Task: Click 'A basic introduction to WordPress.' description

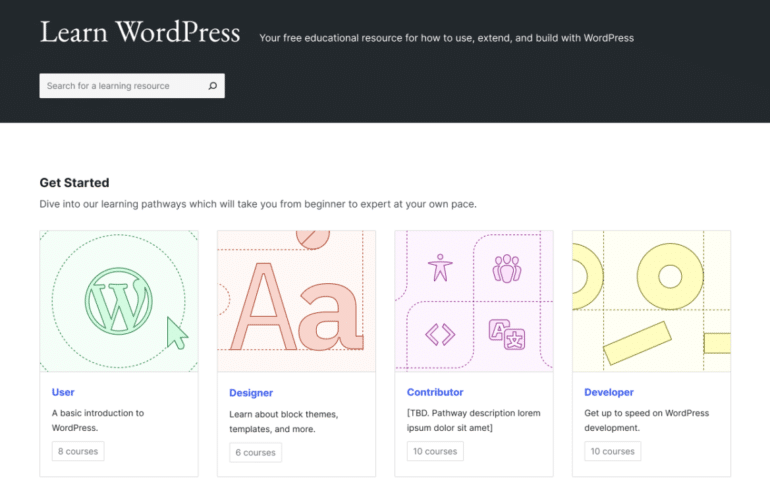Action: point(98,420)
